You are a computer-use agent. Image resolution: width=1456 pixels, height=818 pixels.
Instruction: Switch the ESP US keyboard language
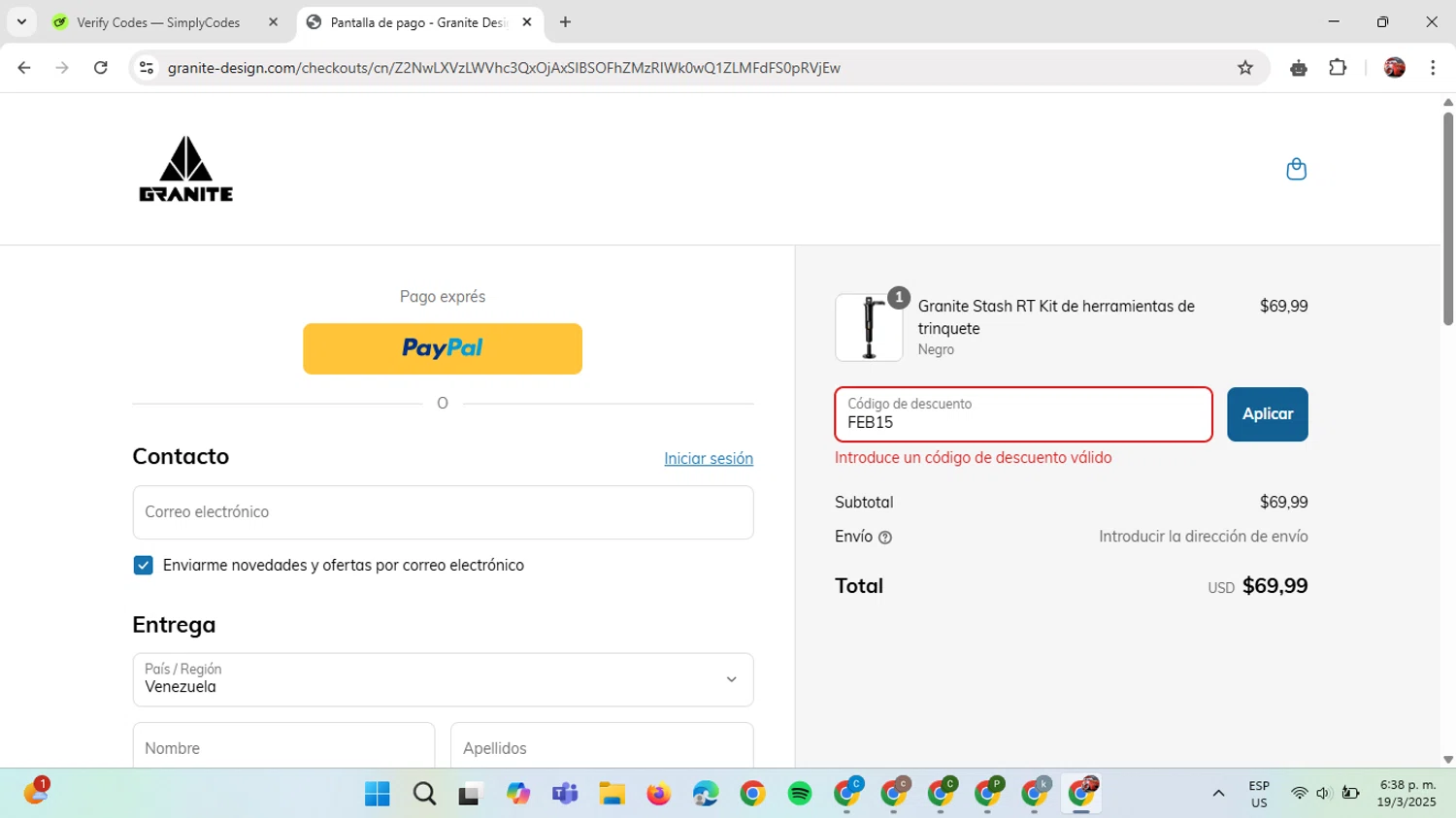coord(1259,794)
